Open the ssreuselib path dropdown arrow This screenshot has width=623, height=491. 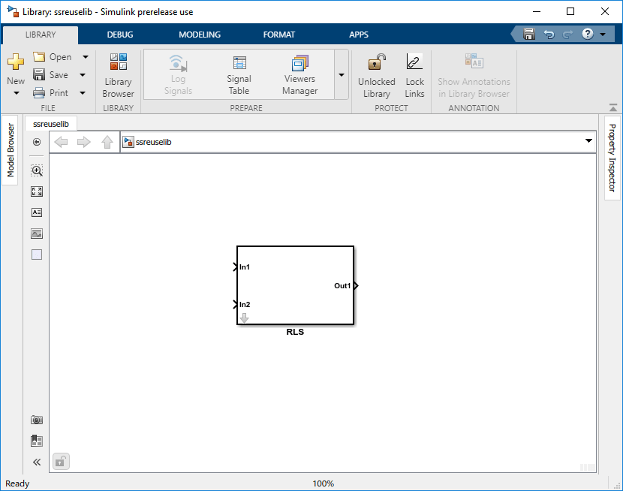tap(588, 141)
